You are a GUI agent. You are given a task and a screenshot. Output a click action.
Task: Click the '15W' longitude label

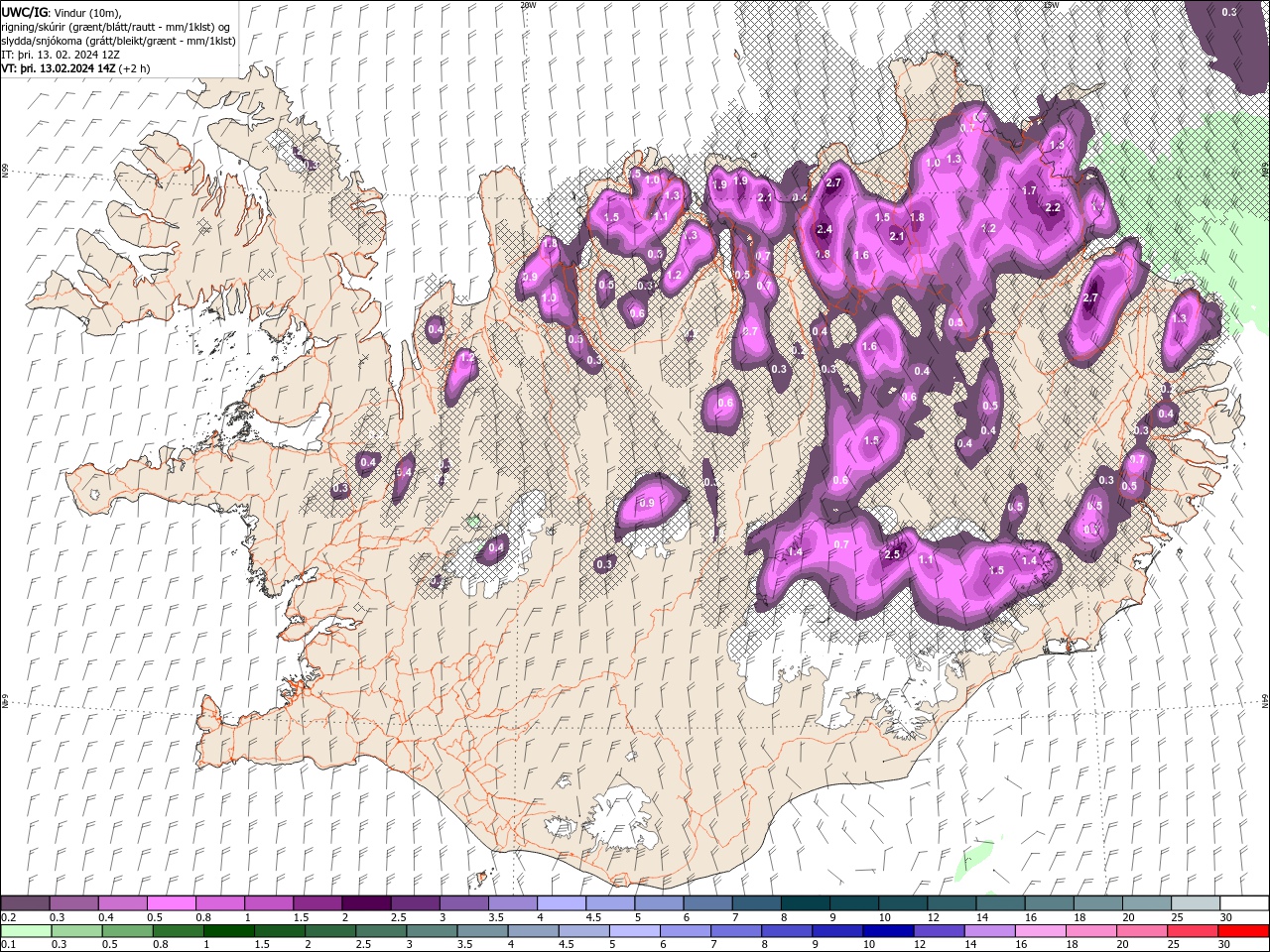pyautogui.click(x=1051, y=5)
